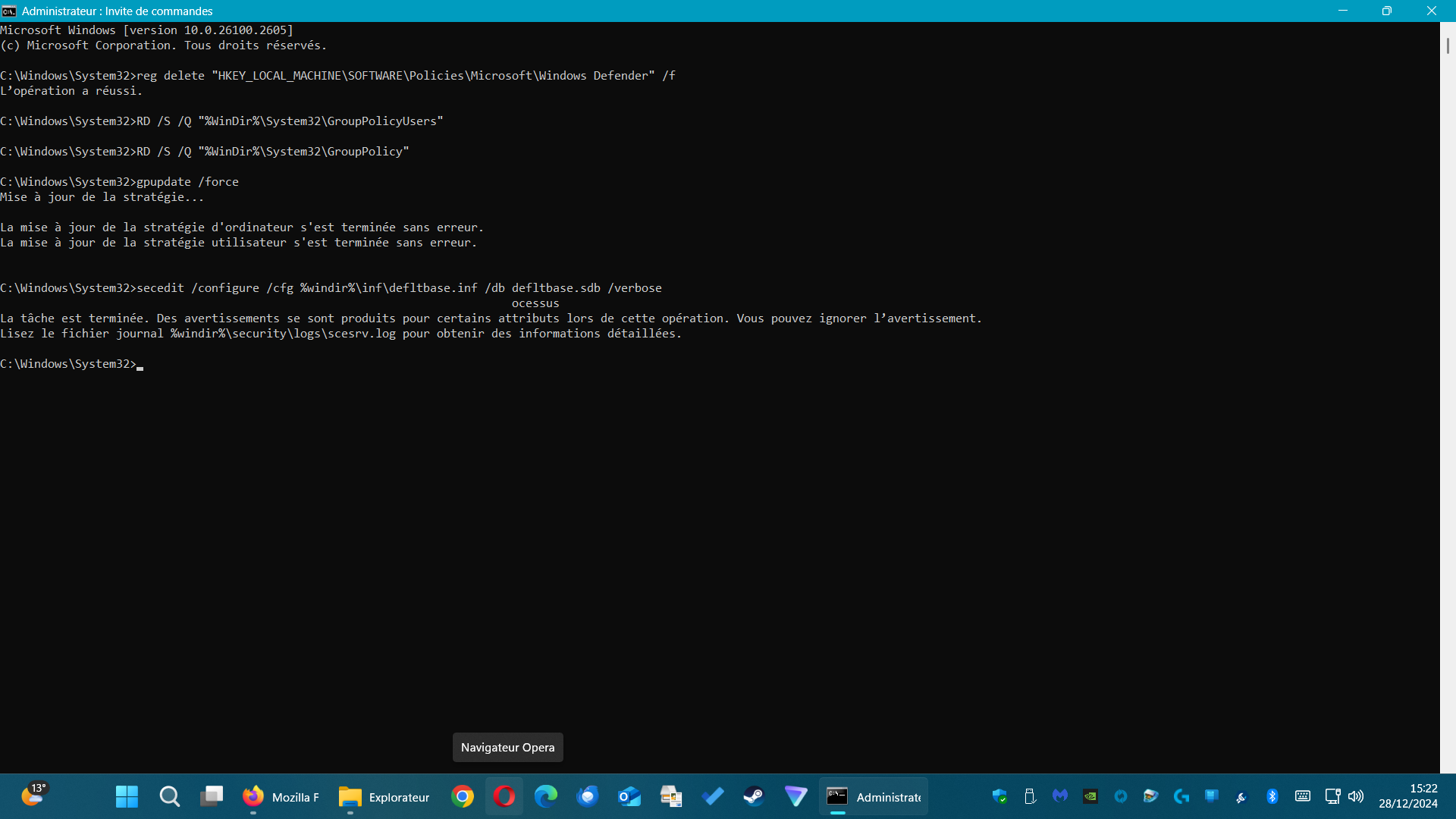Screen dimensions: 1456x819
Task: Open the Opera browser taskbar icon
Action: [504, 796]
